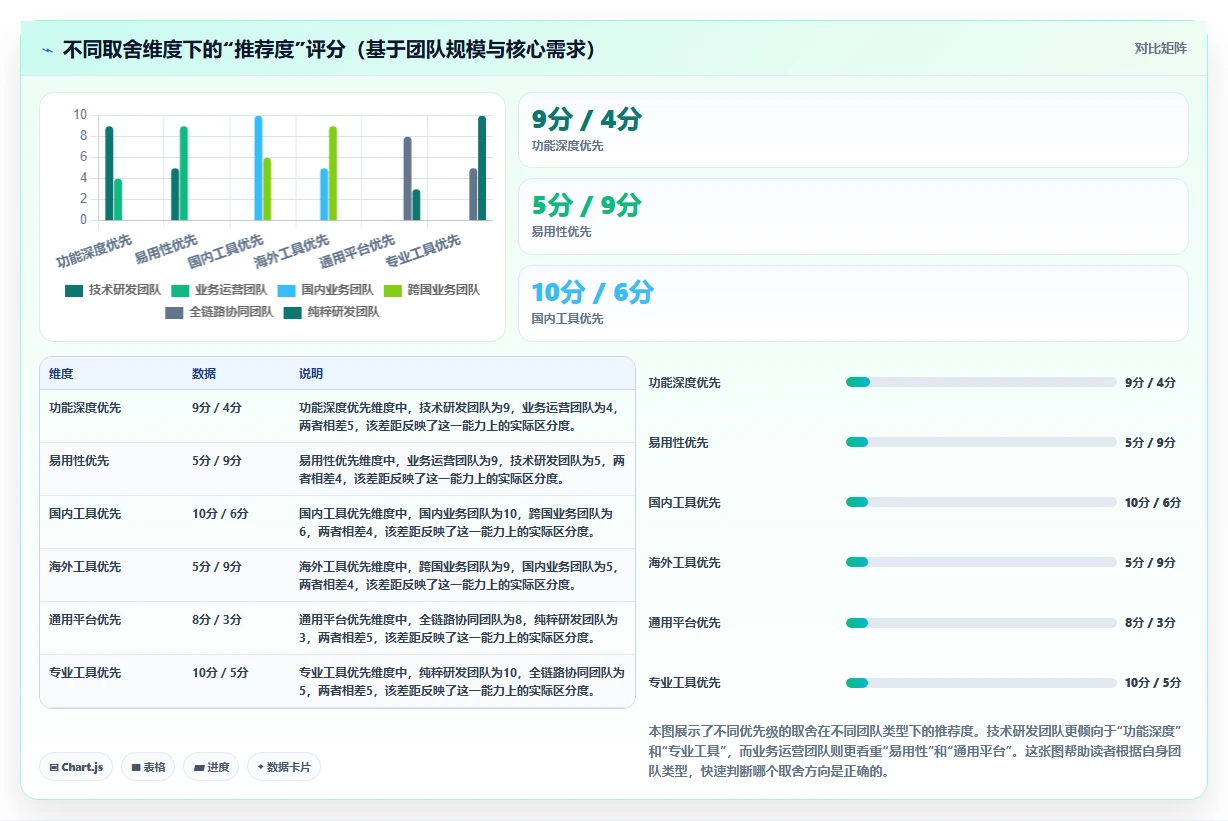This screenshot has height=821, width=1228.
Task: Click the page title 不同取舍维度下的推荐度评分
Action: click(330, 49)
